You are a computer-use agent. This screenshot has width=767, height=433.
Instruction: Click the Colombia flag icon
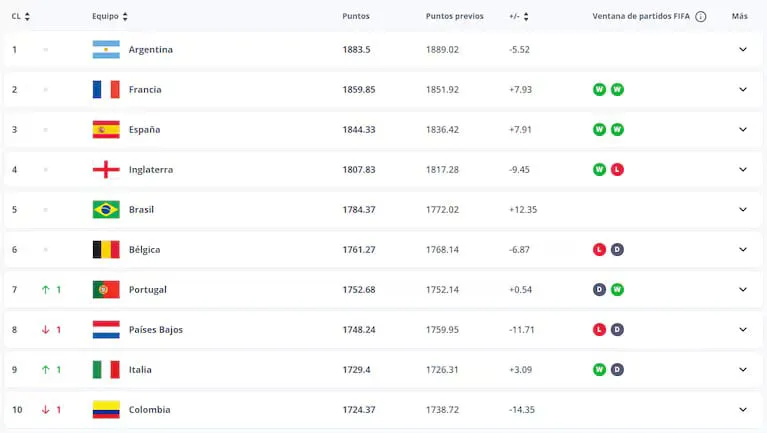pos(105,410)
